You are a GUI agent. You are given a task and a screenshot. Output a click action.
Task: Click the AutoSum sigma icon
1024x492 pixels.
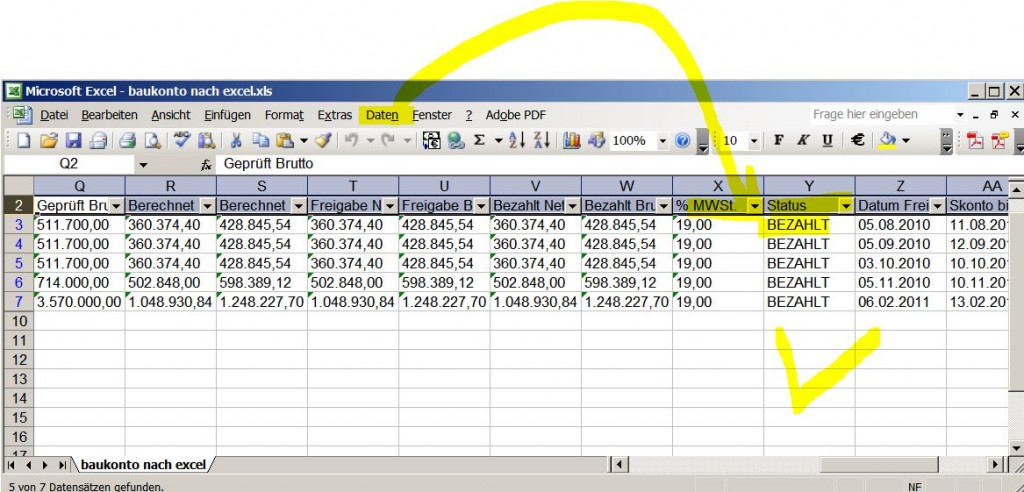pos(479,141)
